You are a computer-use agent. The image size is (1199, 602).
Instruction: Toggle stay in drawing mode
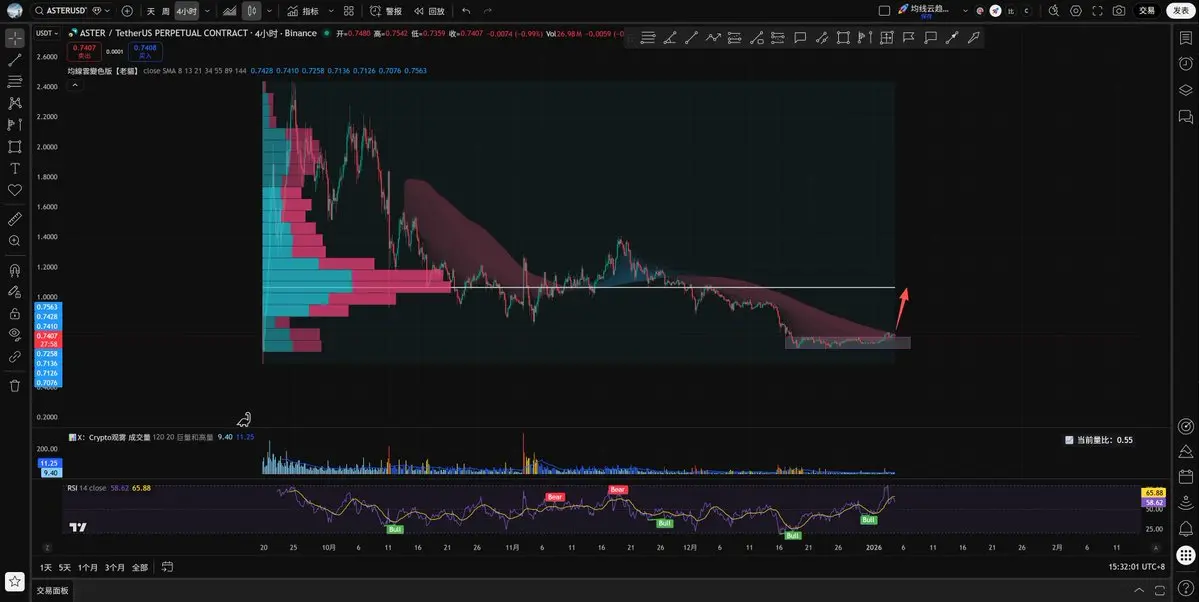tap(15, 291)
